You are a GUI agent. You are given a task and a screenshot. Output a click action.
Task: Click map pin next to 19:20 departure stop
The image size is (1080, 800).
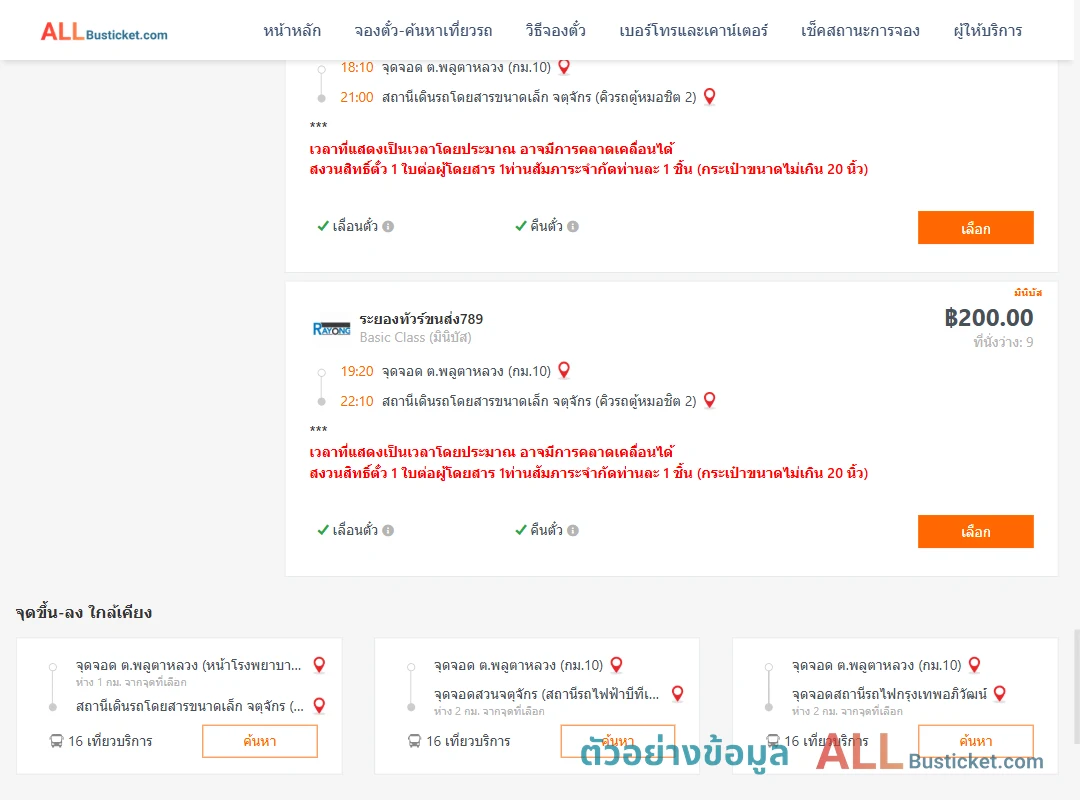[564, 371]
